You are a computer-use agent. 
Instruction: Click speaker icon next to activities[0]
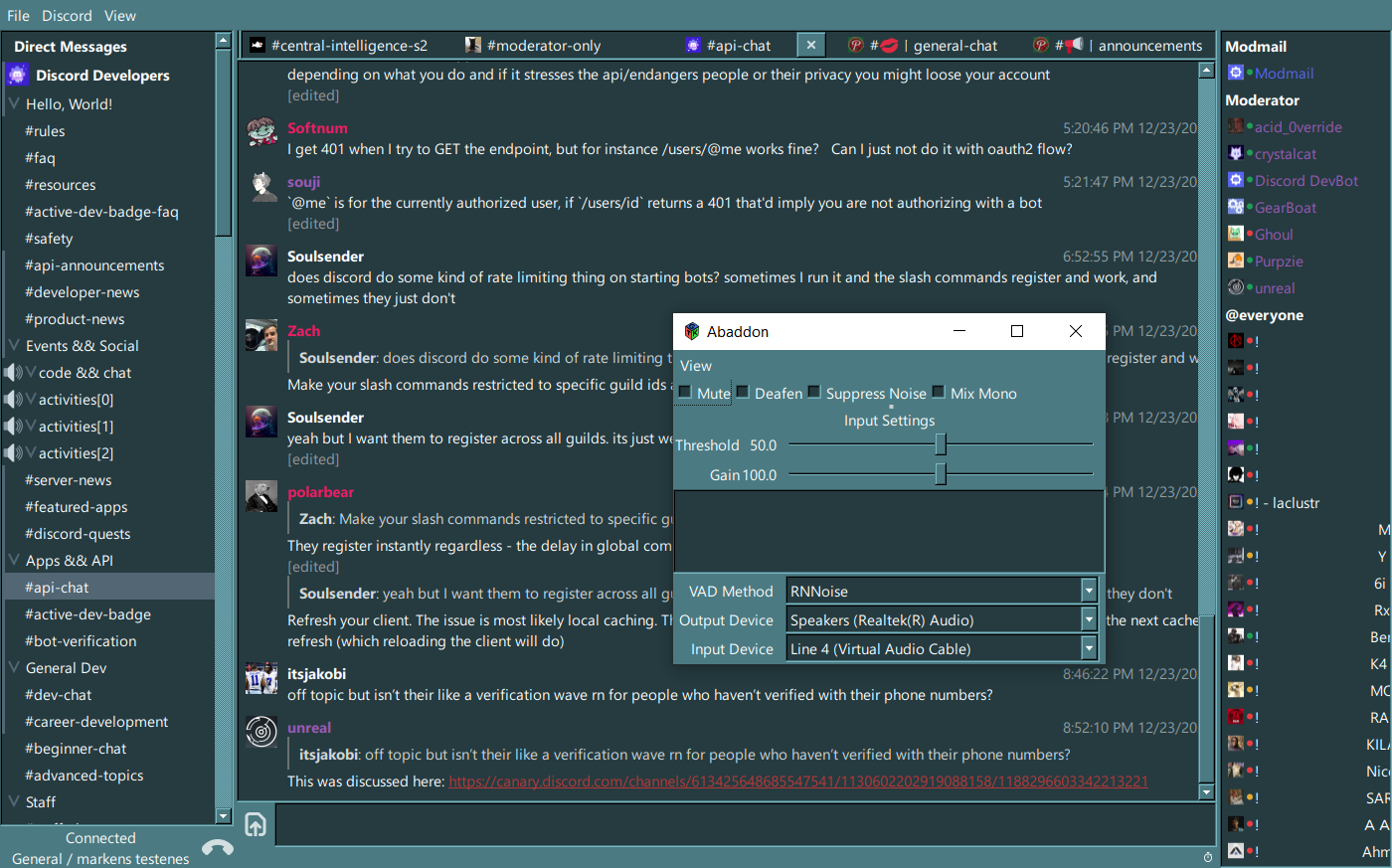coord(13,400)
